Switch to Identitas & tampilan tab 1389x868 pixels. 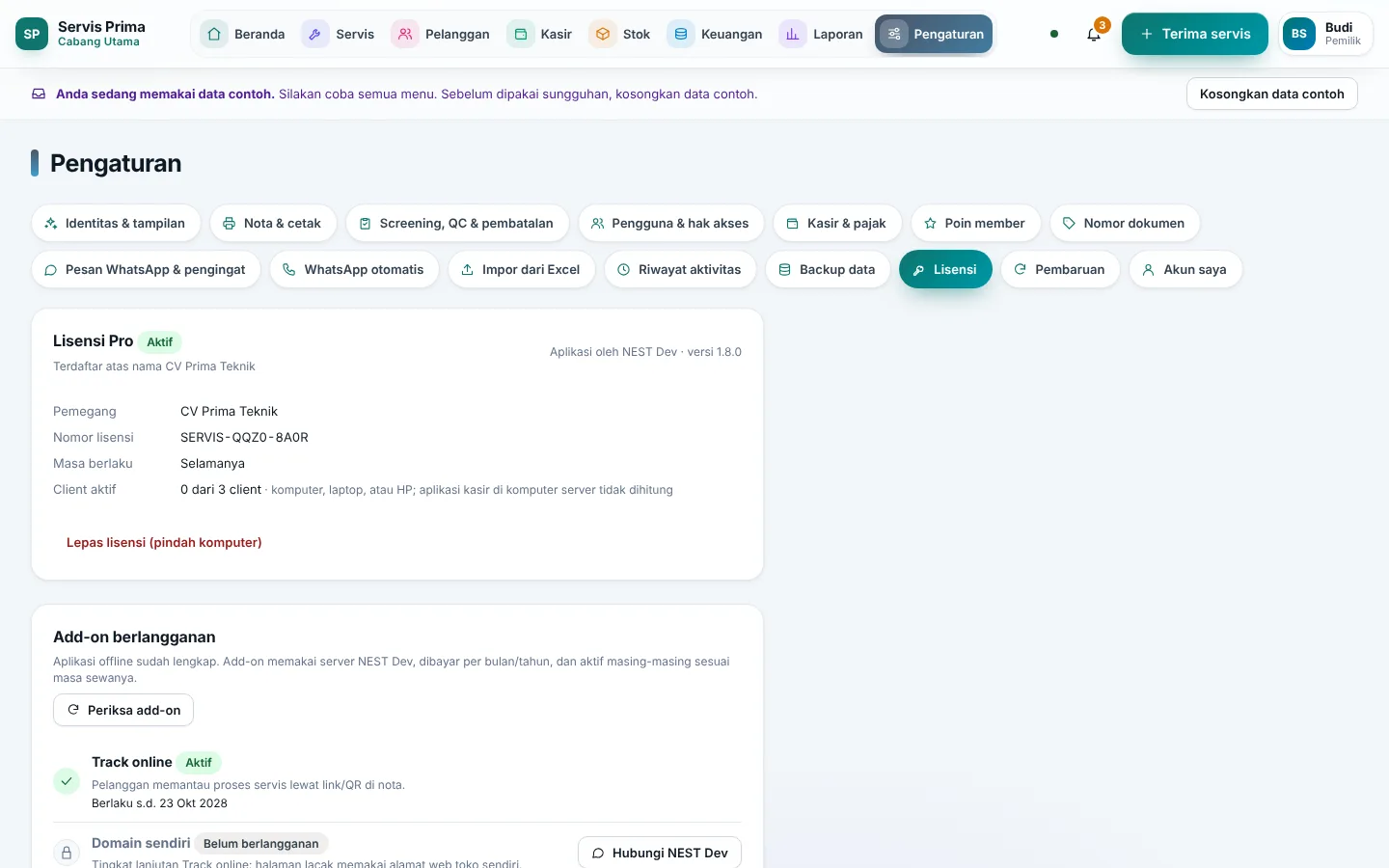(x=116, y=223)
